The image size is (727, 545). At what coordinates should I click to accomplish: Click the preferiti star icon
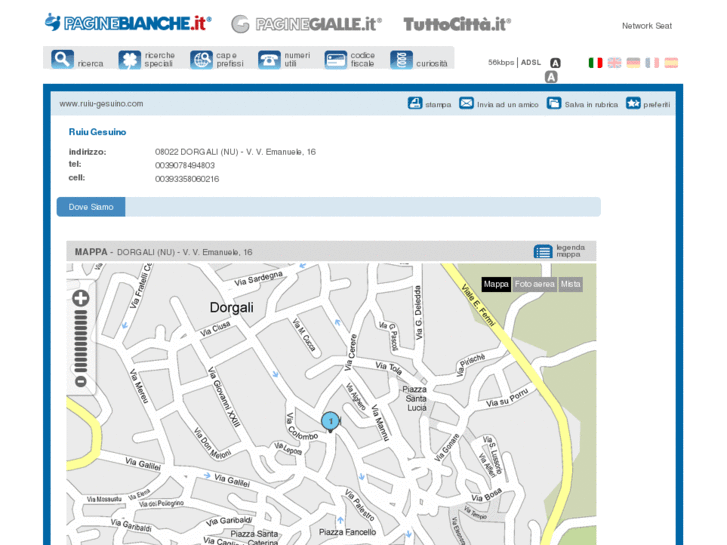(x=633, y=103)
